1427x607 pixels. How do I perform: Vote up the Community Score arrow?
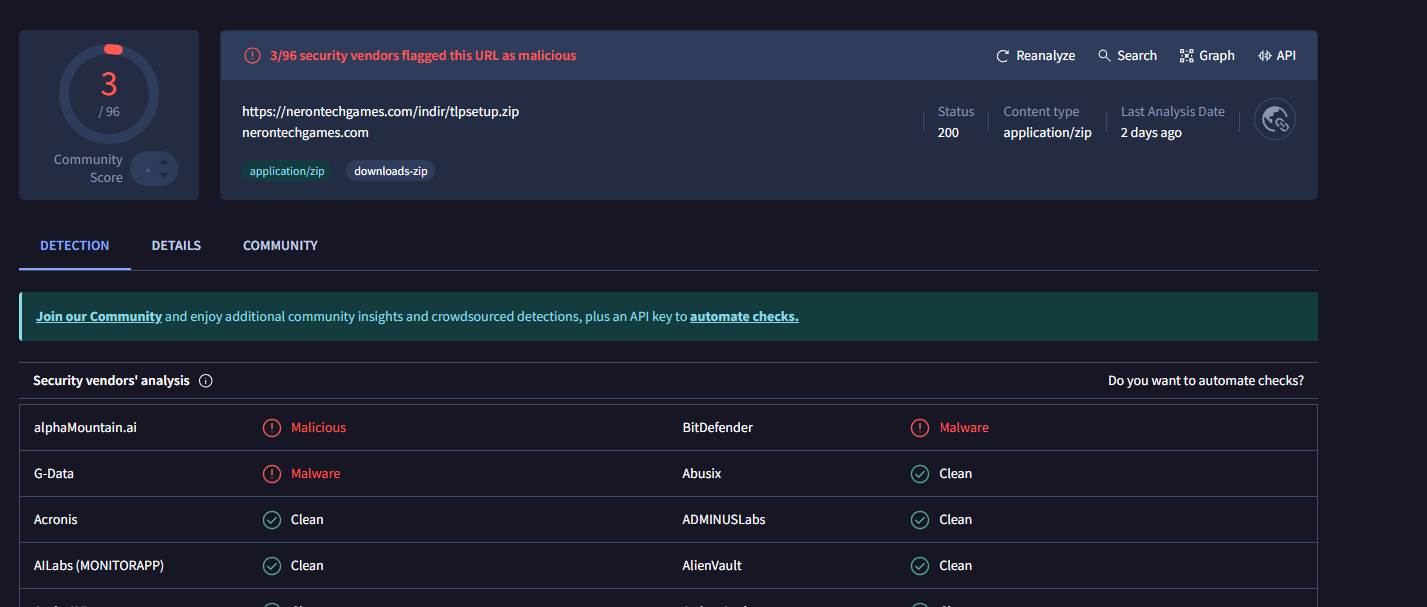[x=165, y=160]
